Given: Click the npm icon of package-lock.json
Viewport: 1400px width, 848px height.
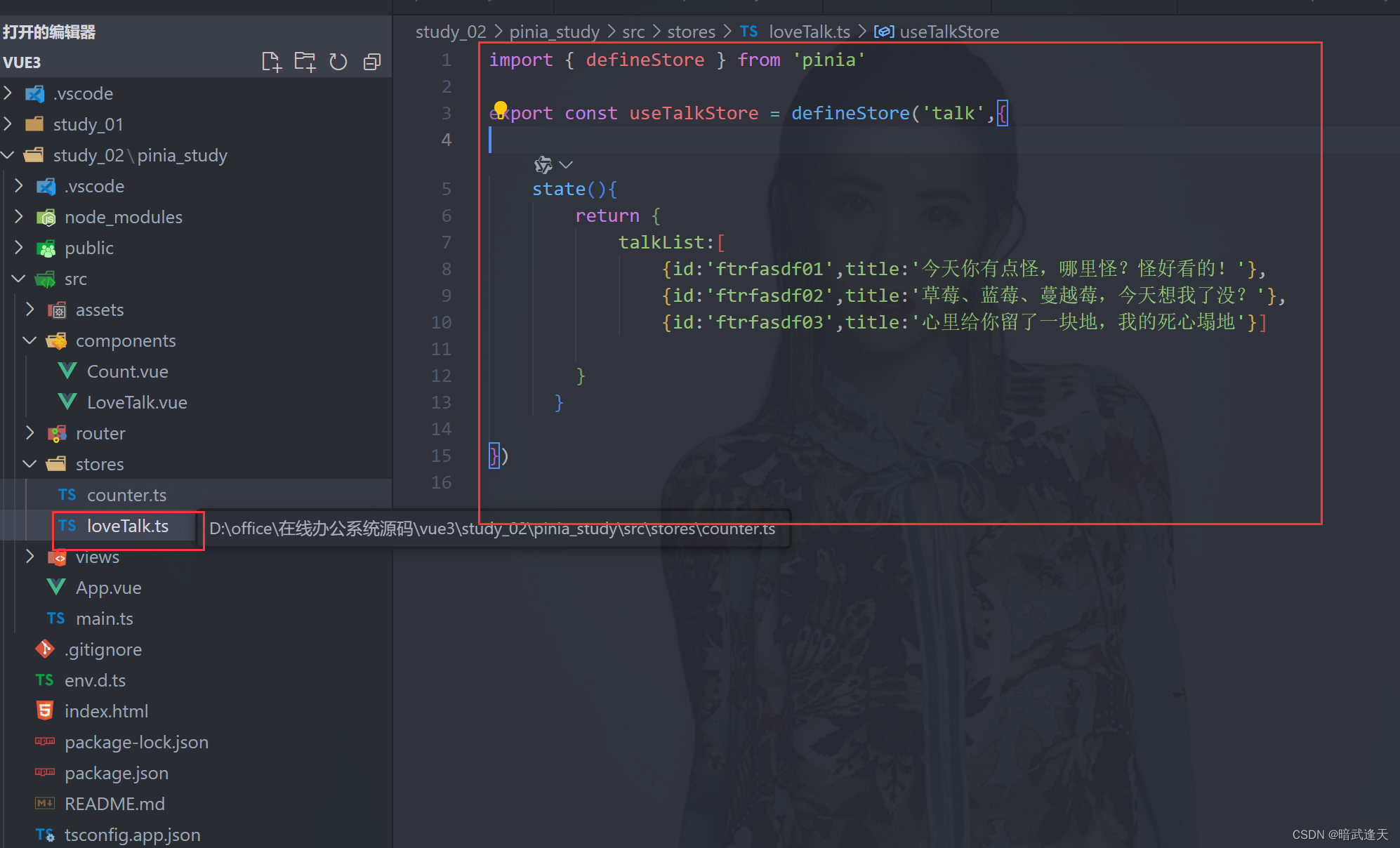Looking at the screenshot, I should pyautogui.click(x=45, y=741).
